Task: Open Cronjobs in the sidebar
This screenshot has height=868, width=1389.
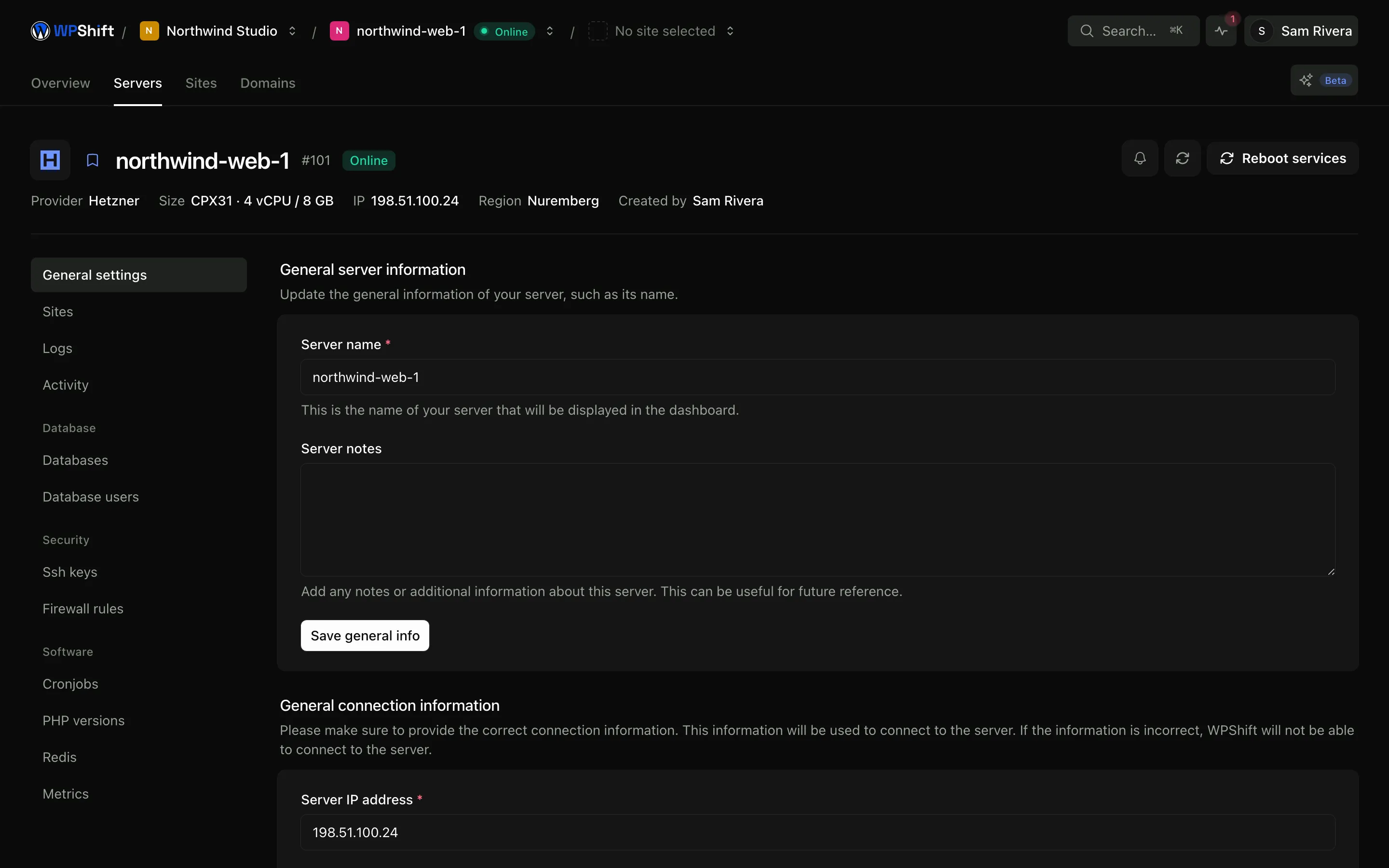Action: pyautogui.click(x=139, y=684)
